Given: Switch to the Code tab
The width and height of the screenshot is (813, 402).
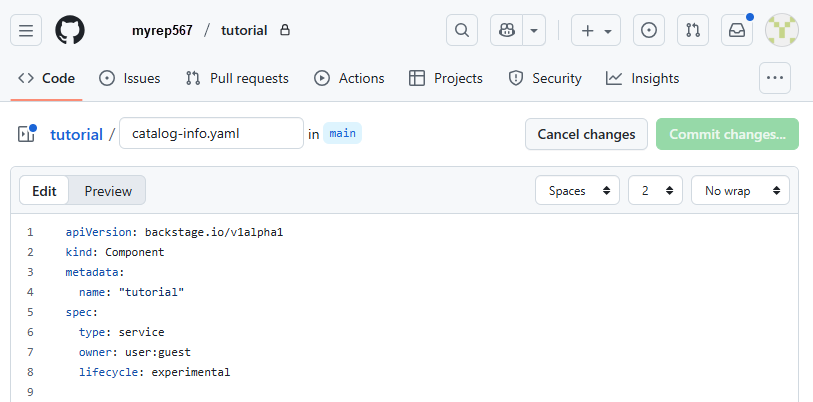Looking at the screenshot, I should tap(46, 78).
